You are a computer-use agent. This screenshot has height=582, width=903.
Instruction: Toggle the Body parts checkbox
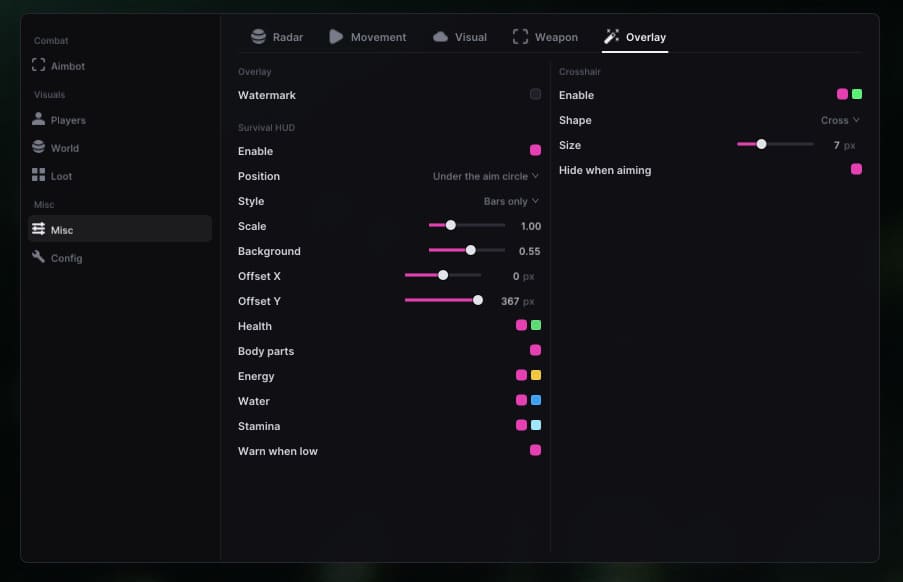[x=536, y=350]
